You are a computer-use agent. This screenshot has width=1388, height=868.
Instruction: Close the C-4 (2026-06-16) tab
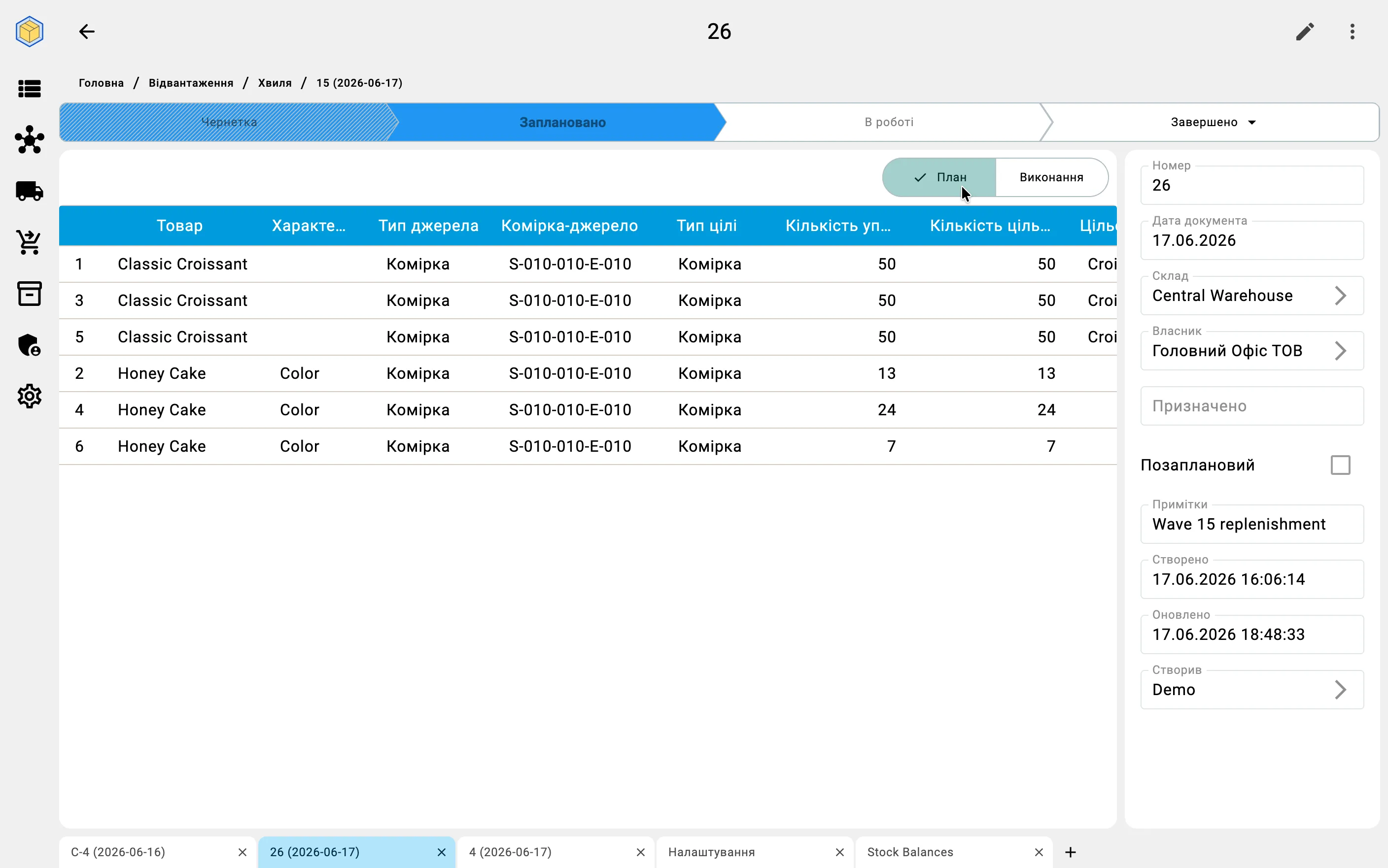tap(243, 852)
